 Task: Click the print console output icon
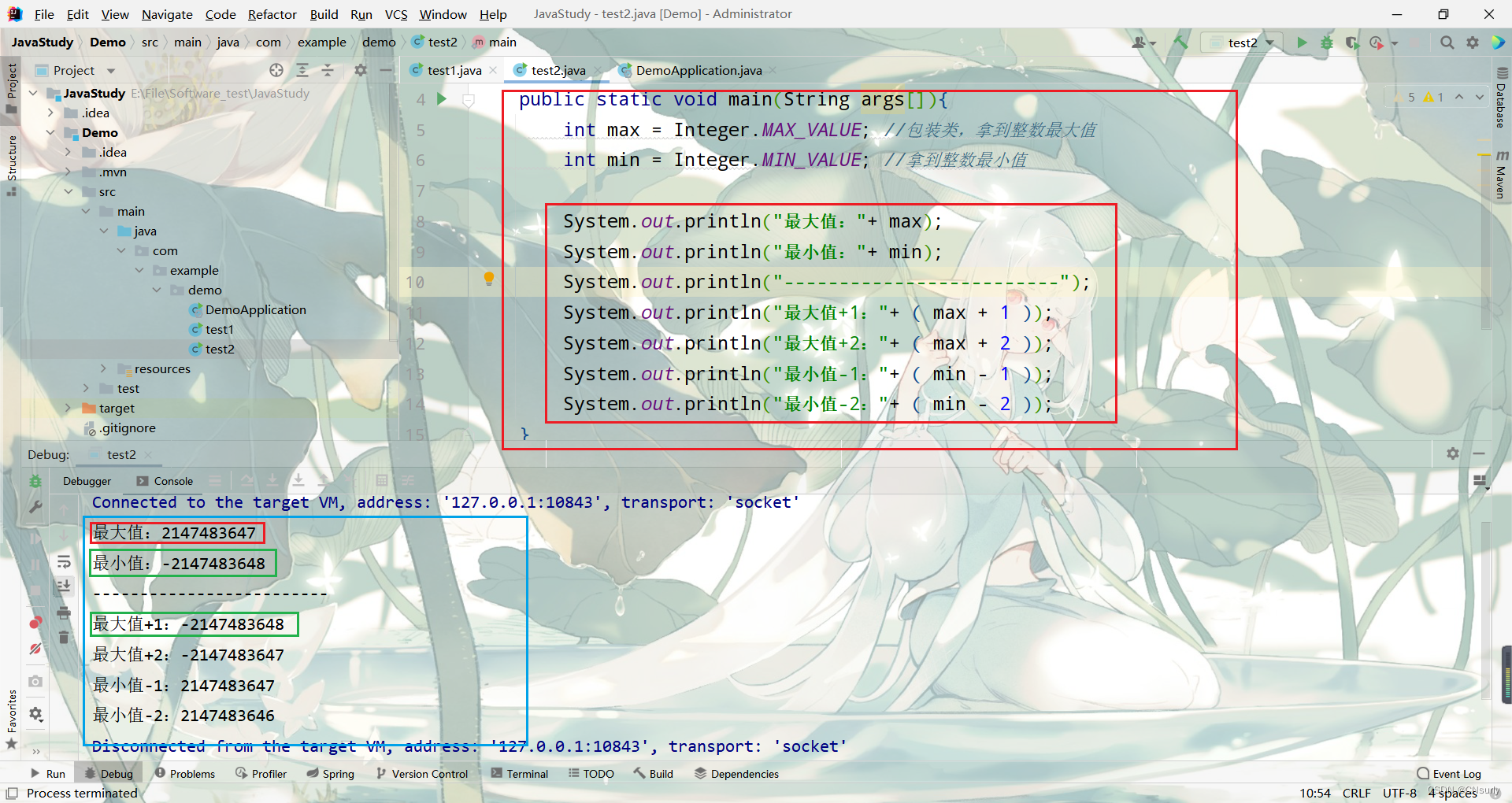tap(64, 612)
